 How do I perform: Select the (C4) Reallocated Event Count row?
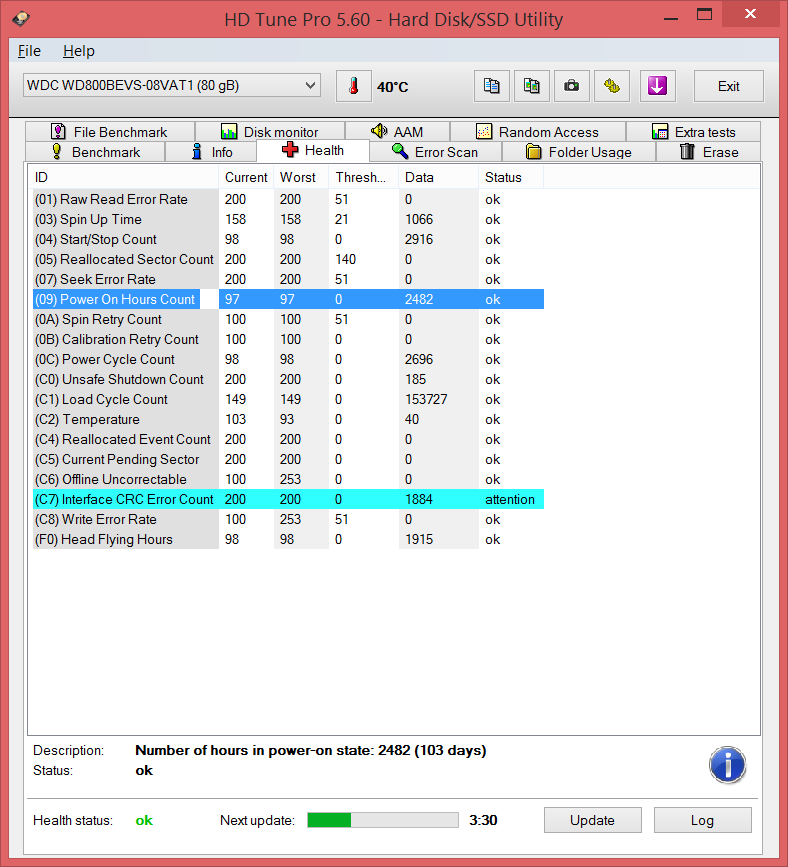point(288,439)
